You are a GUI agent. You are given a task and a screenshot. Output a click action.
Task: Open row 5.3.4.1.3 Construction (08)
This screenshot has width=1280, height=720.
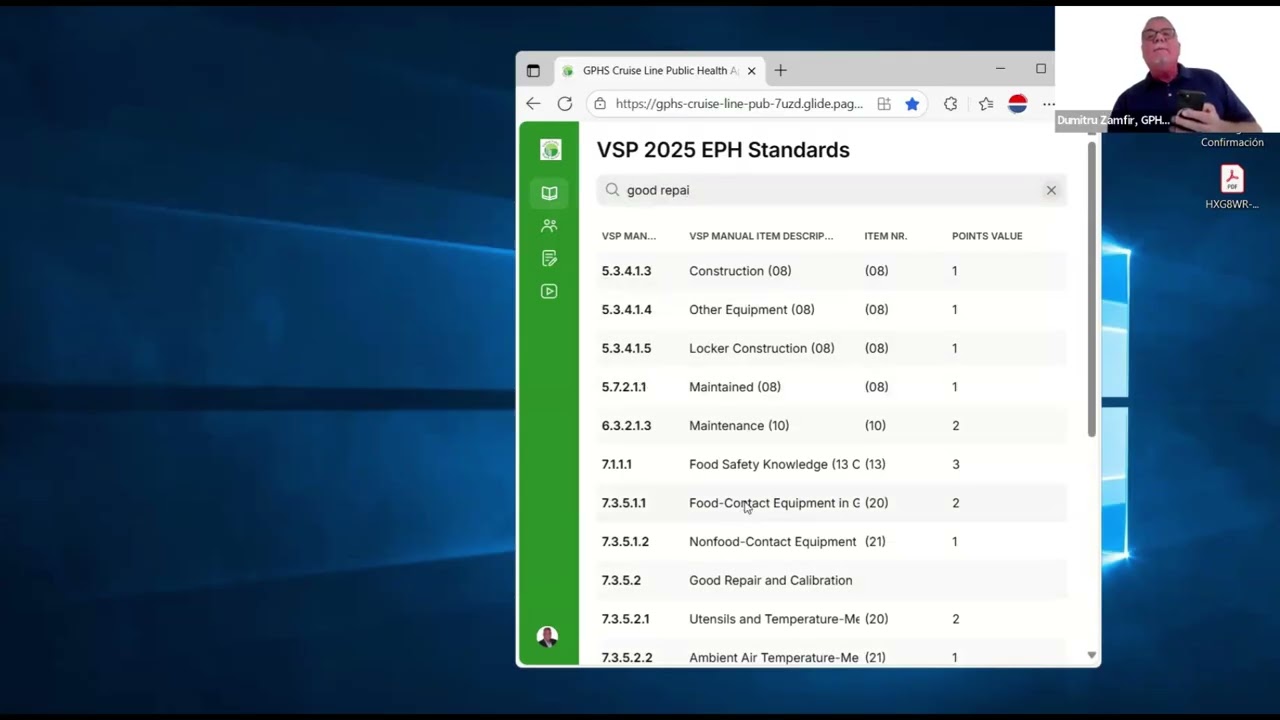pos(832,271)
